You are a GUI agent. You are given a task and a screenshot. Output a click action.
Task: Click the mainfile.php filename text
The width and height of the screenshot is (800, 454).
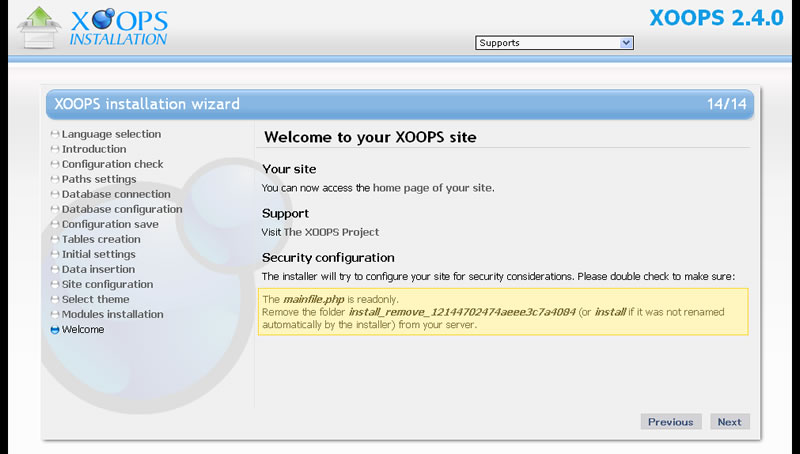[x=314, y=299]
